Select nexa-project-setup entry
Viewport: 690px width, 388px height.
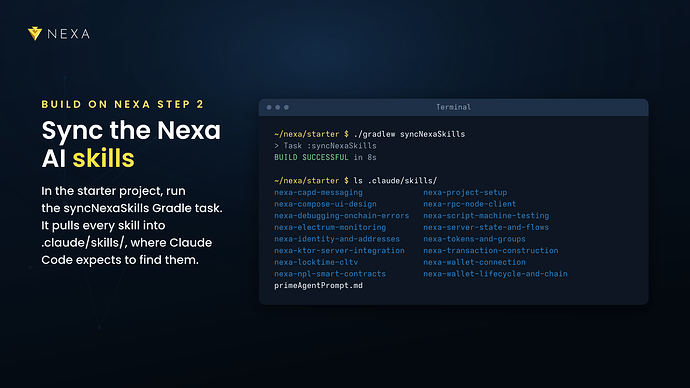465,192
